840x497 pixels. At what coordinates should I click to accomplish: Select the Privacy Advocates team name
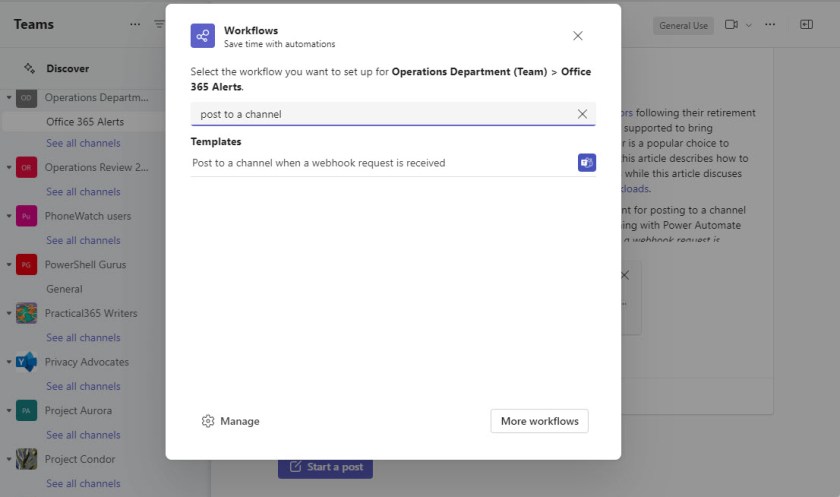click(87, 362)
